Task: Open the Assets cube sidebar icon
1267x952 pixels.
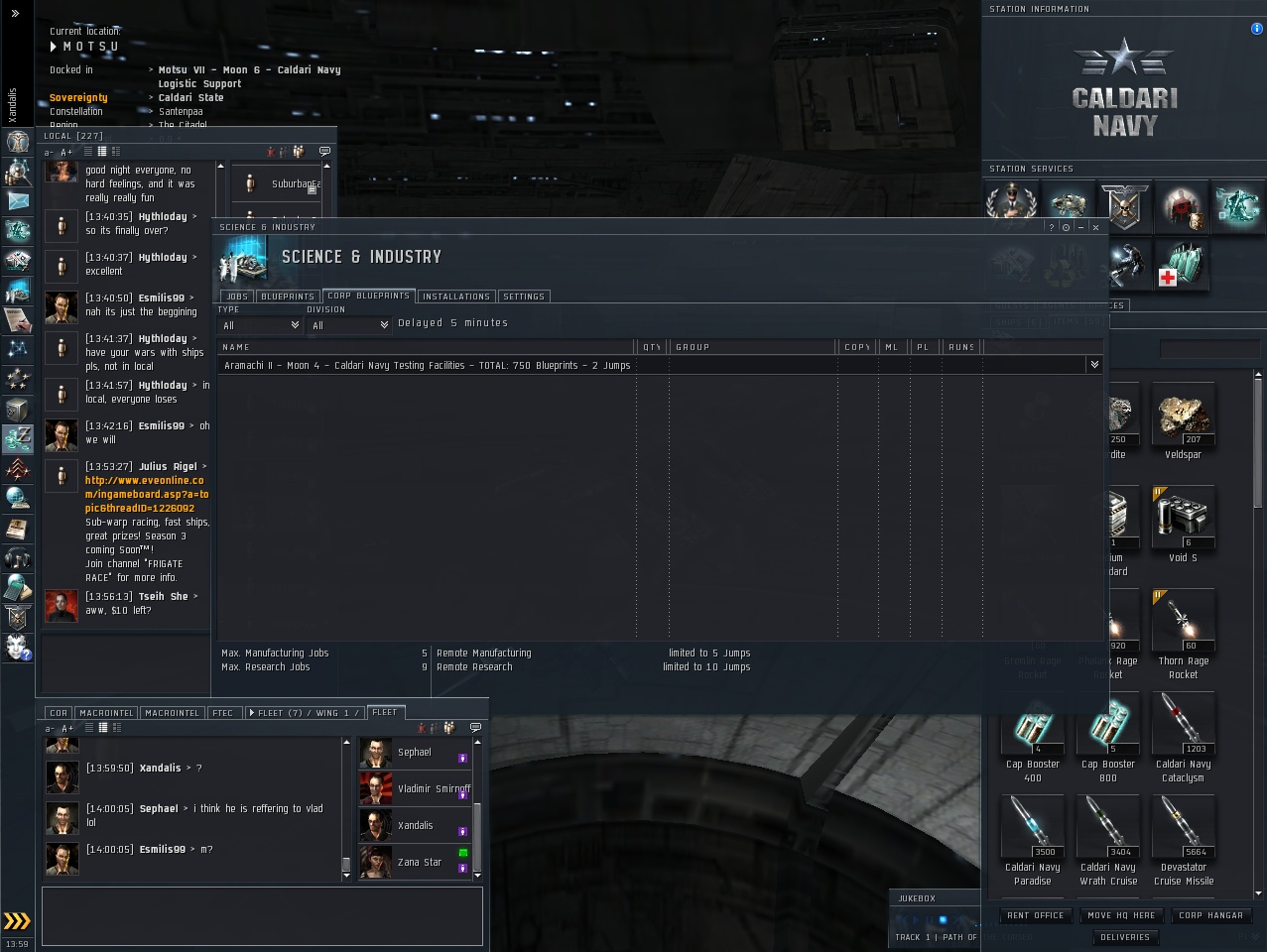Action: (17, 409)
